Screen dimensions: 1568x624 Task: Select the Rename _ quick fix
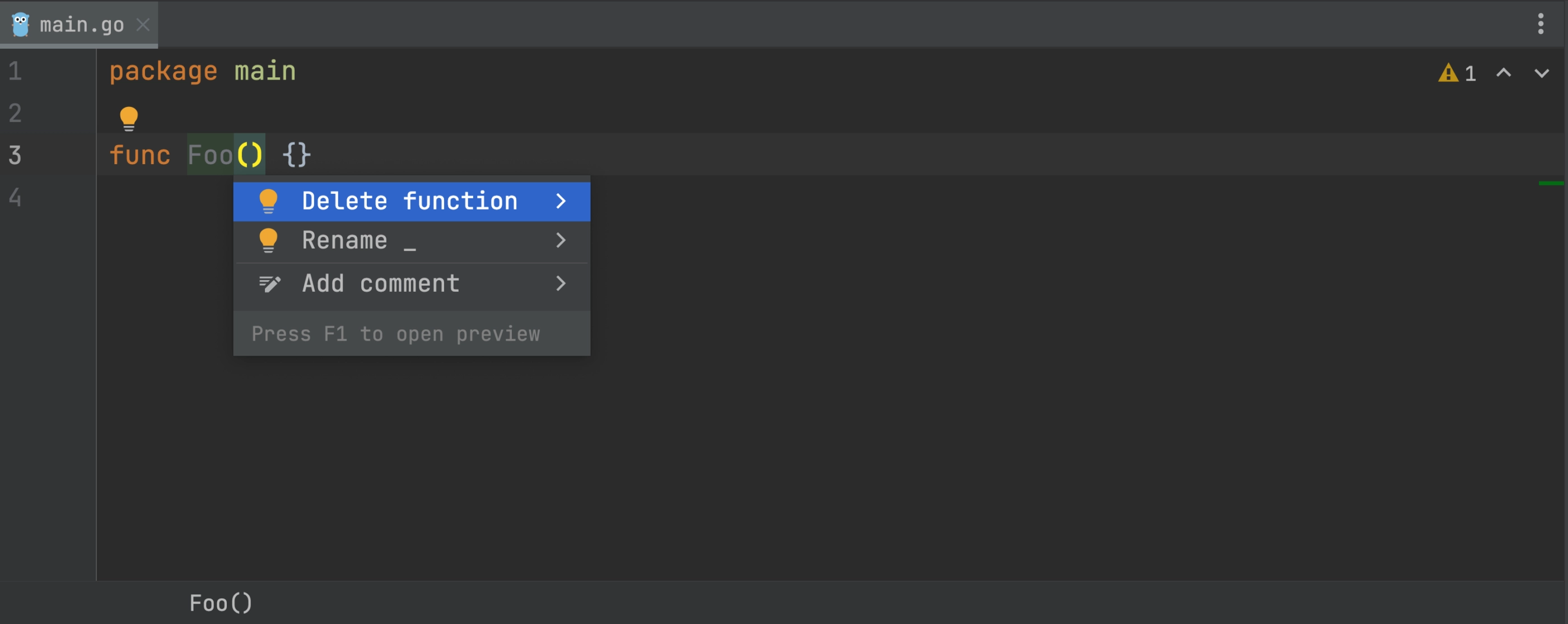[359, 240]
